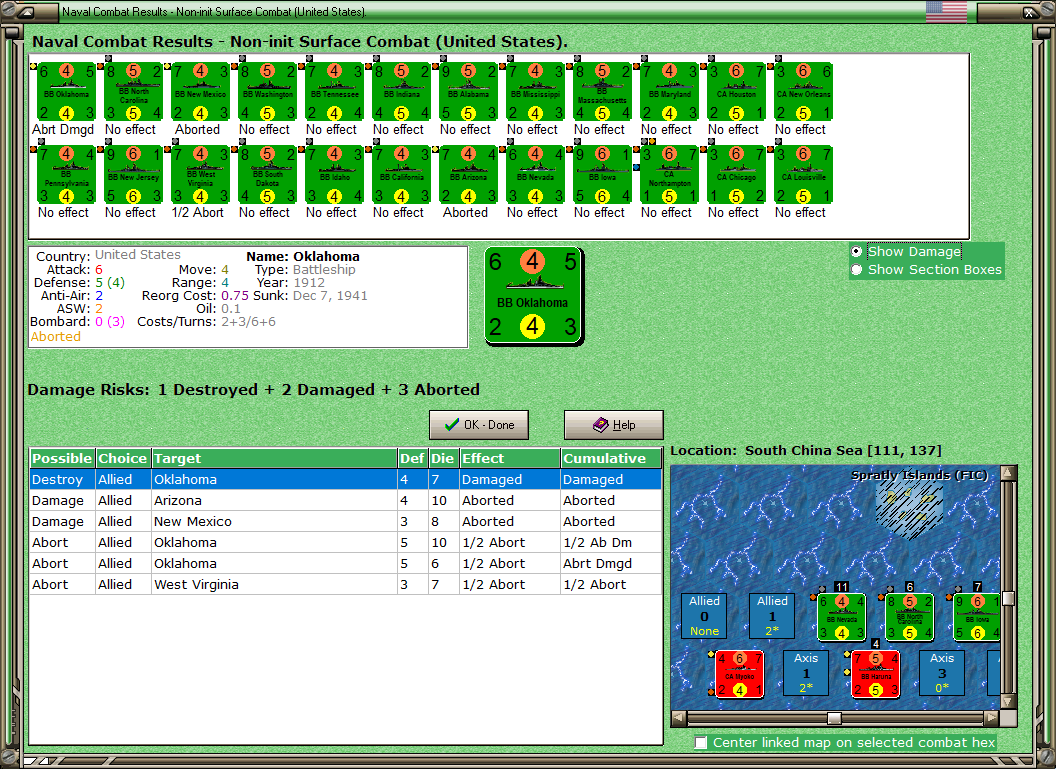Click BB North Carolina counter on the map

909,617
